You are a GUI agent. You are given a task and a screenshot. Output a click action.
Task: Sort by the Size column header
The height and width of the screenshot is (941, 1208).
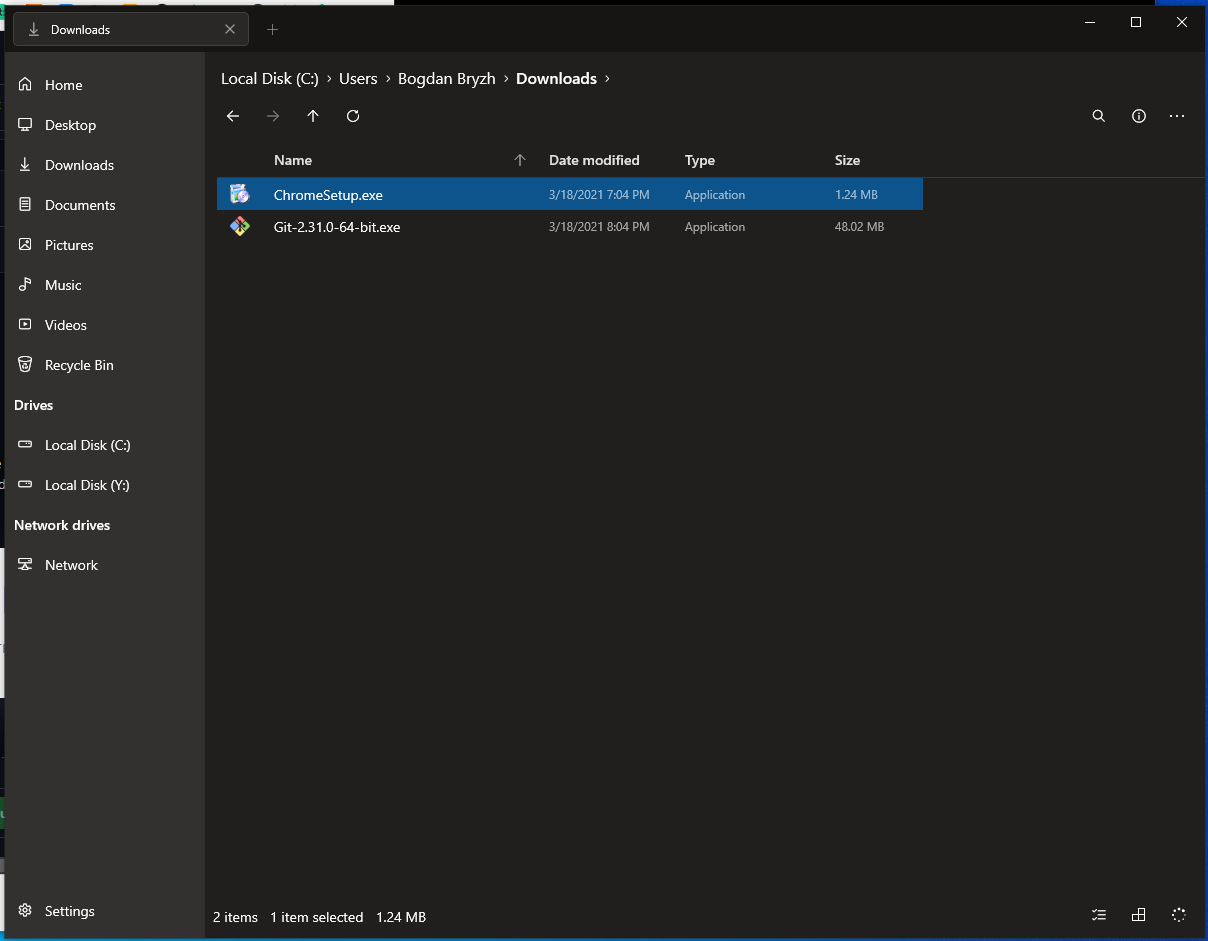847,160
